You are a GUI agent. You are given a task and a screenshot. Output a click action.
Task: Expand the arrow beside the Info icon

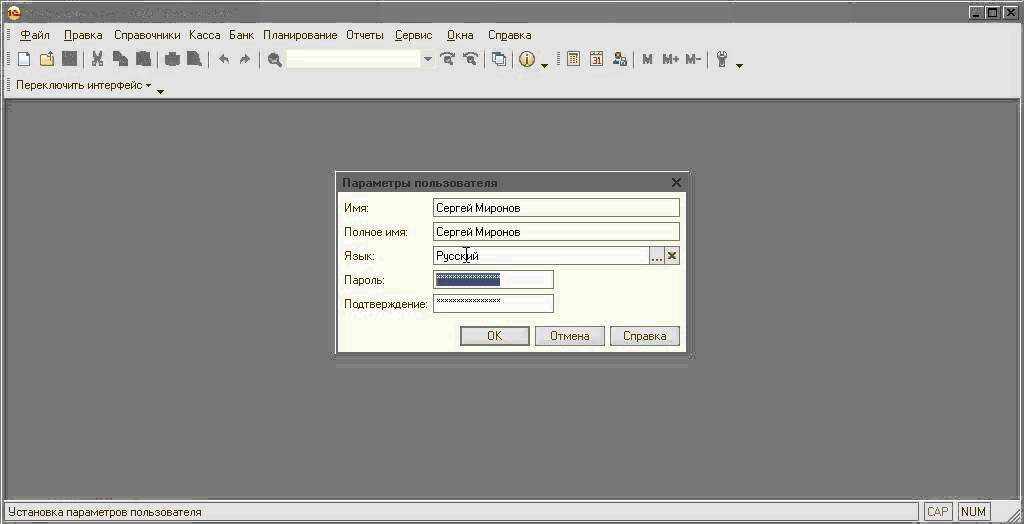coord(544,65)
